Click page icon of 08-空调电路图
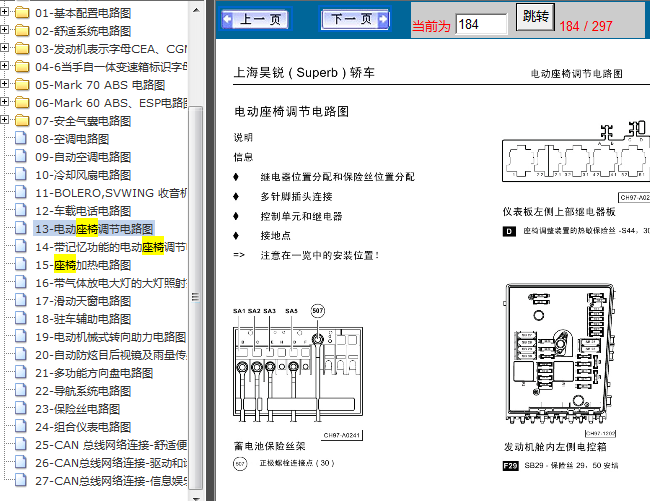 click(x=21, y=138)
